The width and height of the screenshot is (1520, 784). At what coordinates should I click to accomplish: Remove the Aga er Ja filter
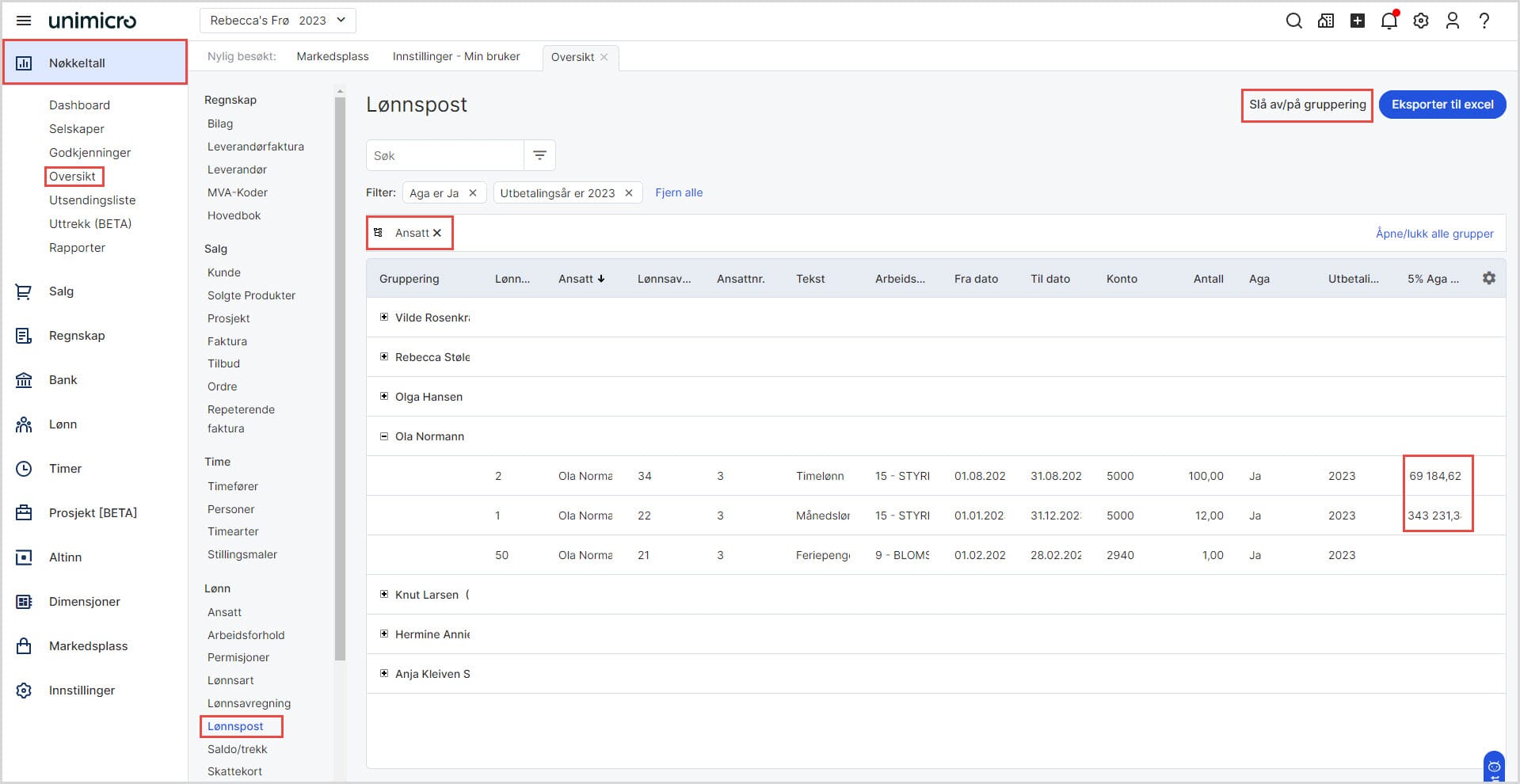tap(473, 192)
